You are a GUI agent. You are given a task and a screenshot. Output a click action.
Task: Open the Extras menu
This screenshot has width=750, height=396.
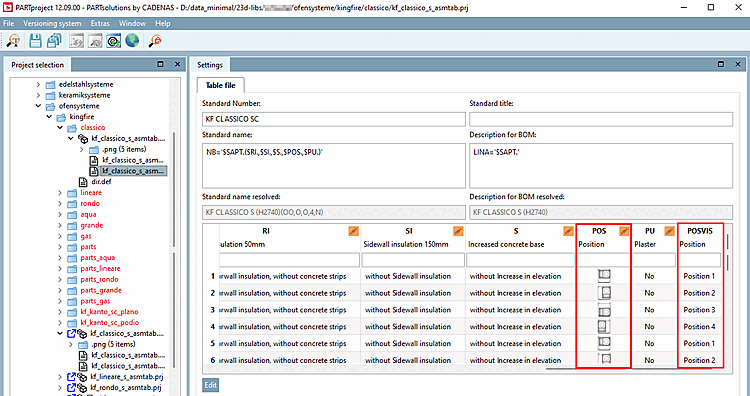100,23
